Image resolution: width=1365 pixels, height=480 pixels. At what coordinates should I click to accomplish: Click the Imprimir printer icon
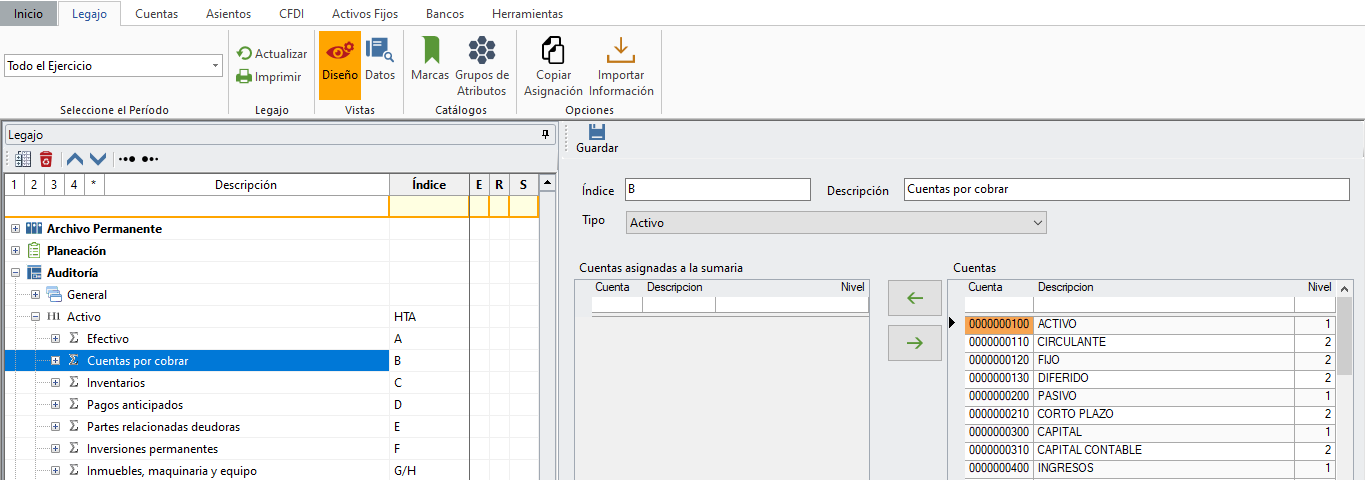(244, 76)
